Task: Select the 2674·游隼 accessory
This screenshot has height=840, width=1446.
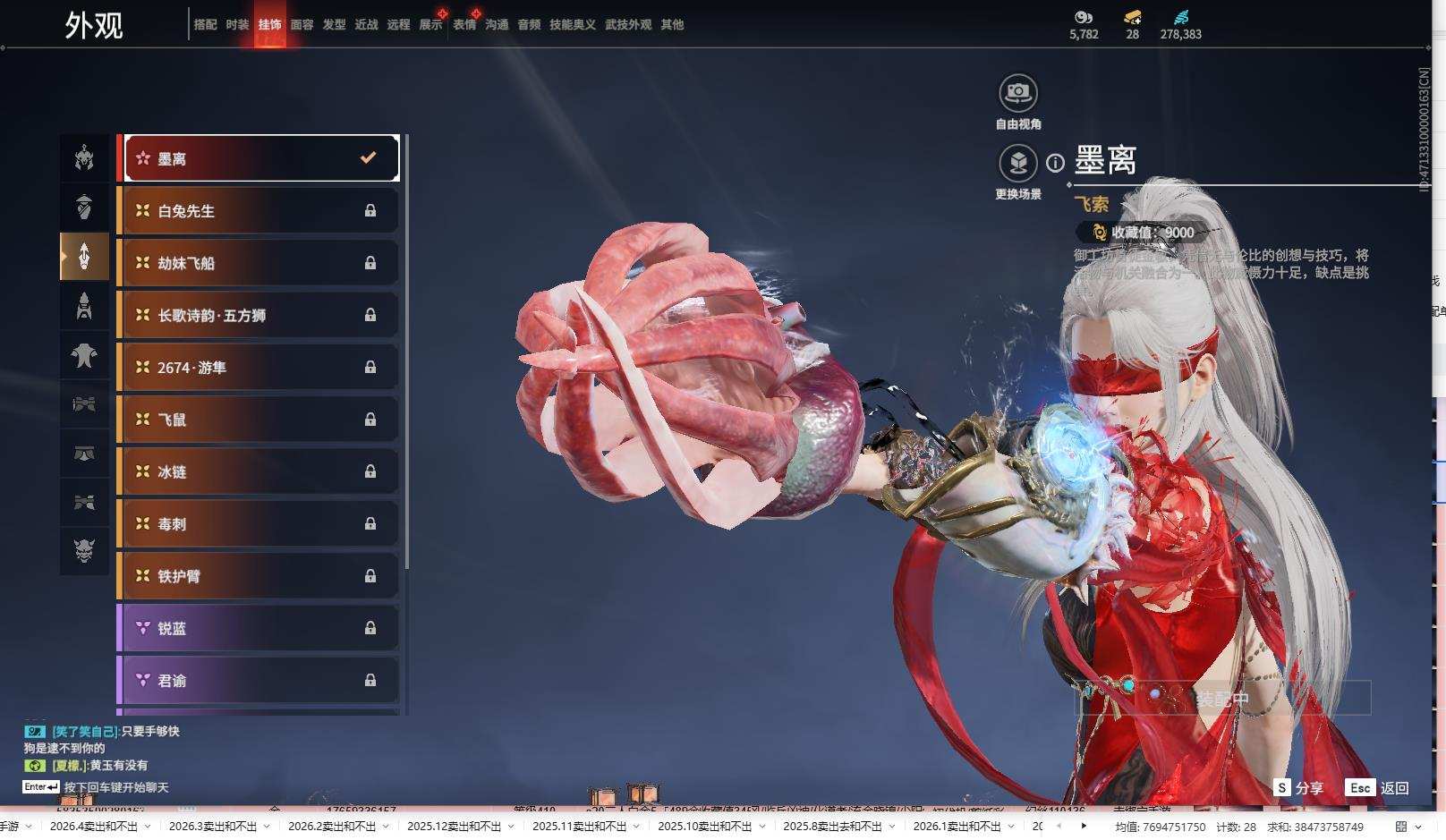Action: tap(259, 368)
